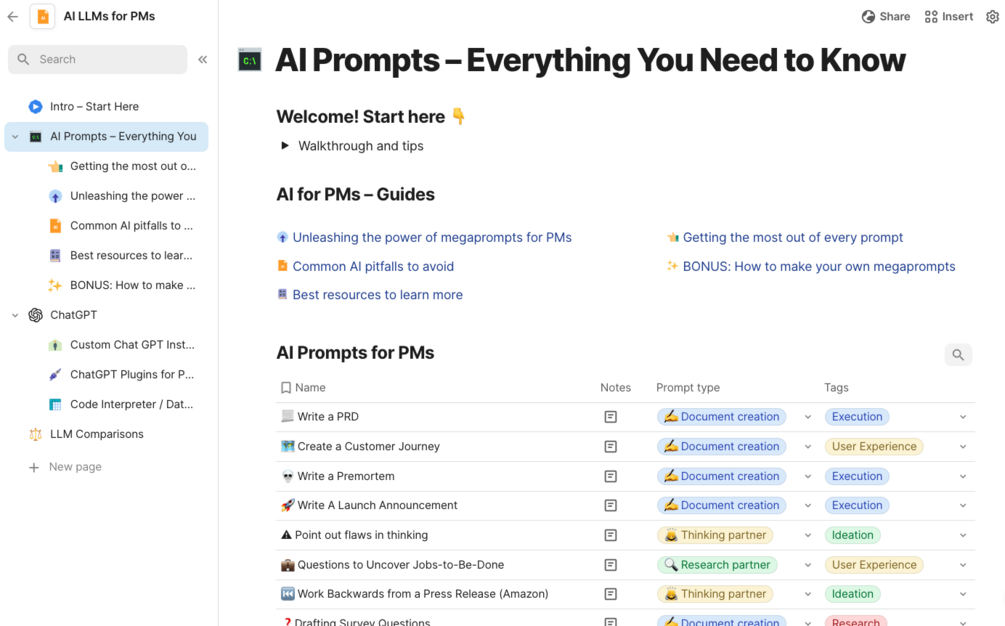Open the LLM Comparisons page

click(96, 434)
